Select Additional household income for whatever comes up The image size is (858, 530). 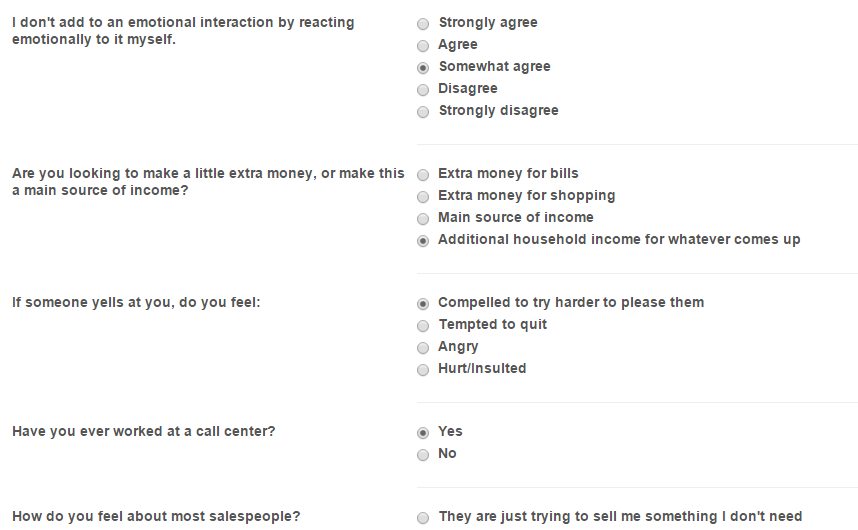coord(423,241)
